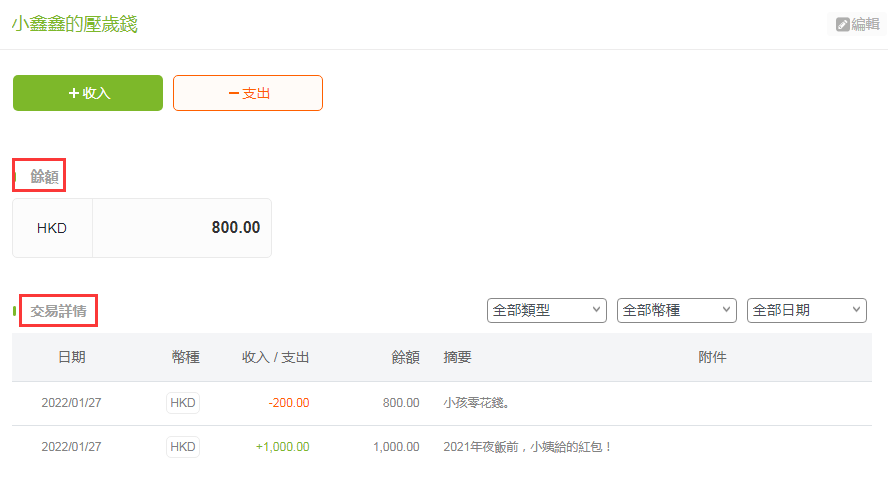The width and height of the screenshot is (888, 483).
Task: Select the 小姨給的紅包 transaction summary
Action: (527, 447)
